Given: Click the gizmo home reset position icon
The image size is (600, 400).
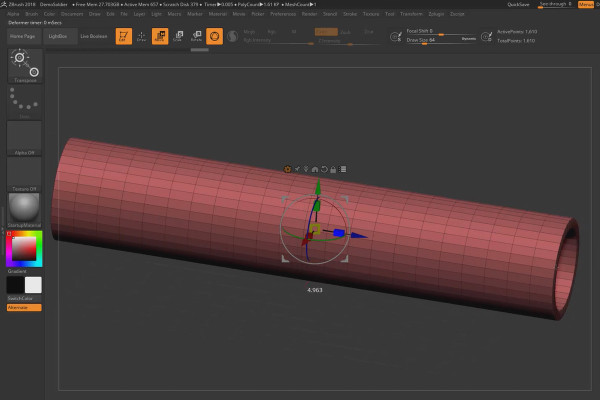Looking at the screenshot, I should [315, 169].
